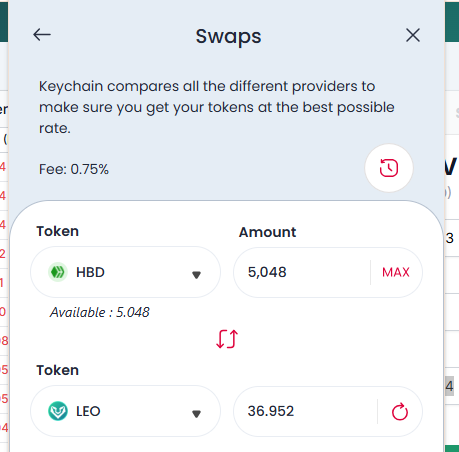
Task: Expand the LEO token dropdown arrow
Action: (196, 414)
